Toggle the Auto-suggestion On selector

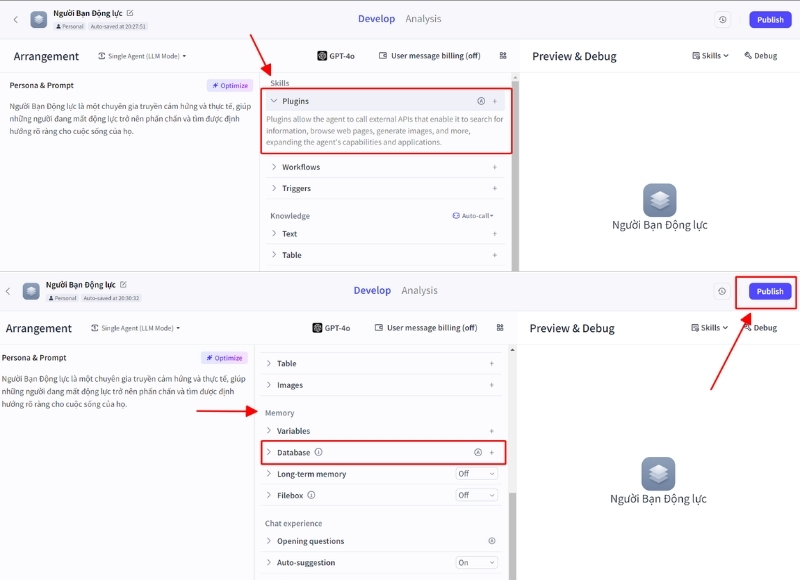(x=476, y=563)
